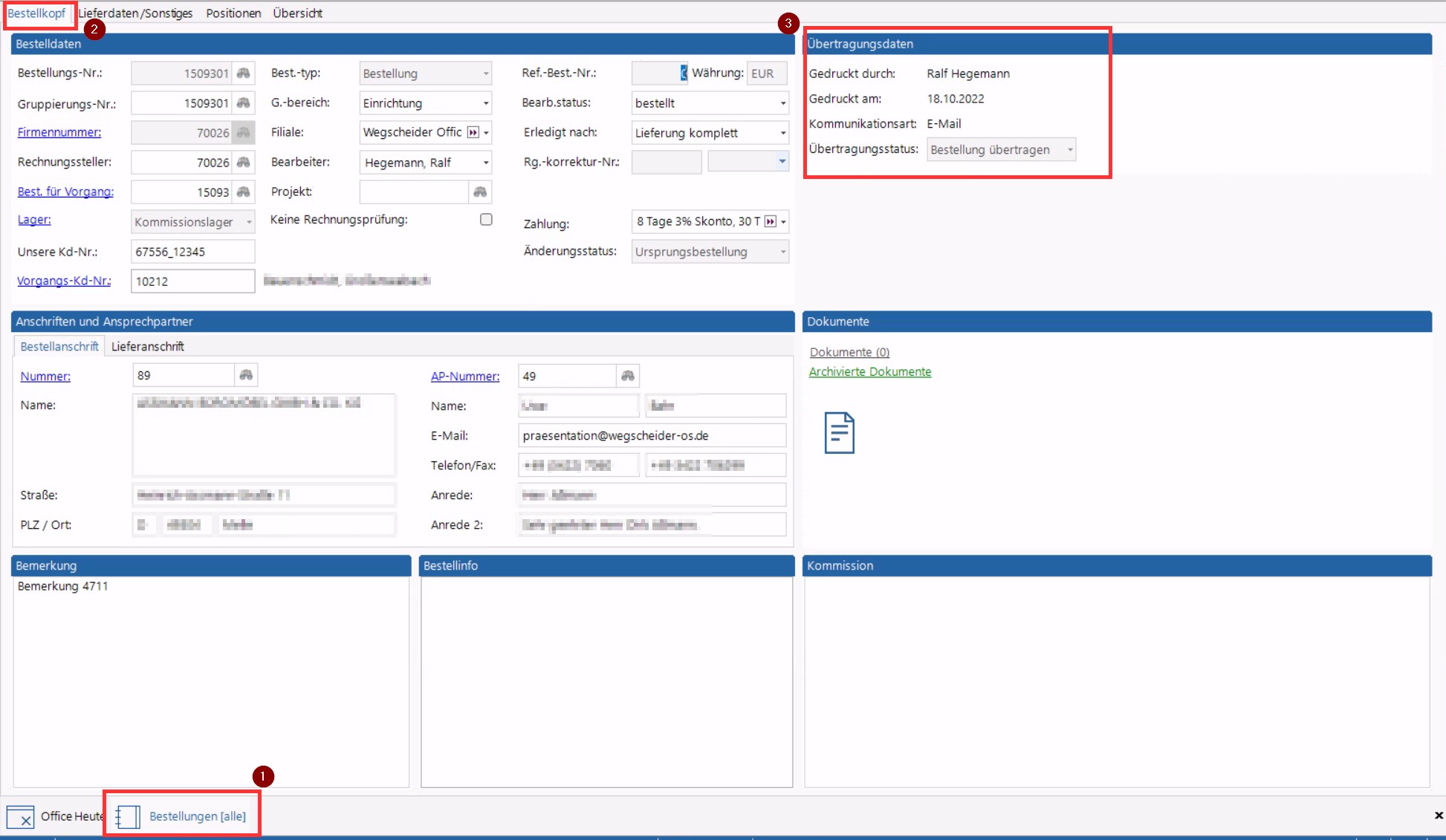Image resolution: width=1446 pixels, height=840 pixels.
Task: Click search icon next to Projekt field
Action: 480,192
